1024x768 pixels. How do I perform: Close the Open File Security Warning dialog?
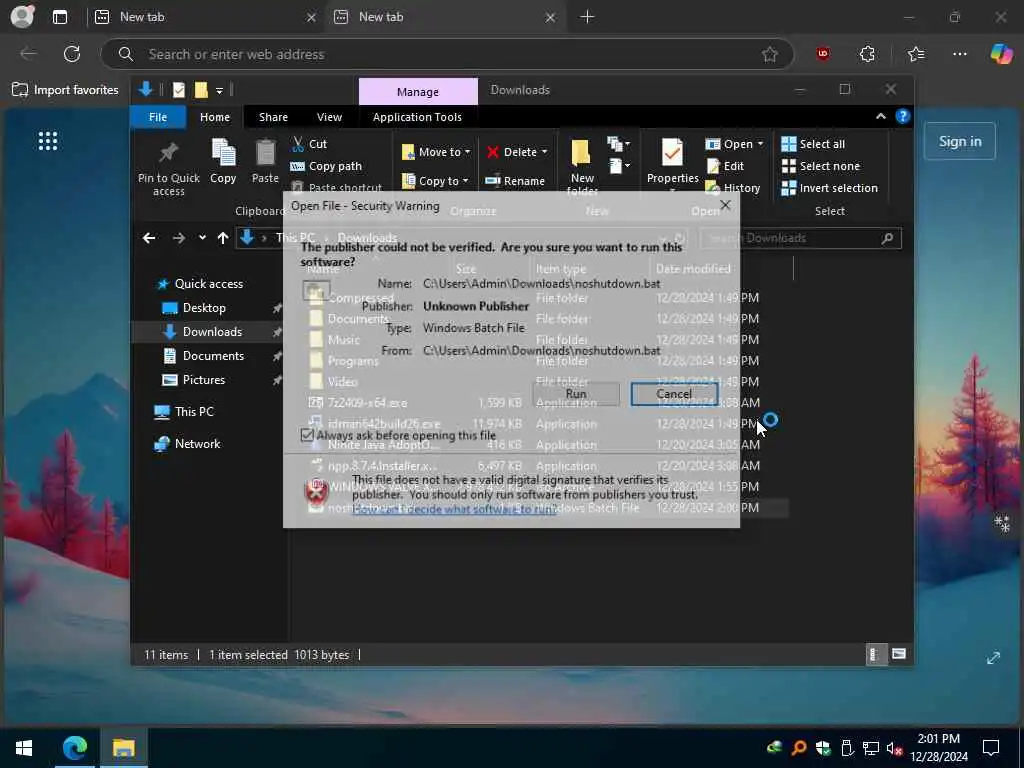725,205
